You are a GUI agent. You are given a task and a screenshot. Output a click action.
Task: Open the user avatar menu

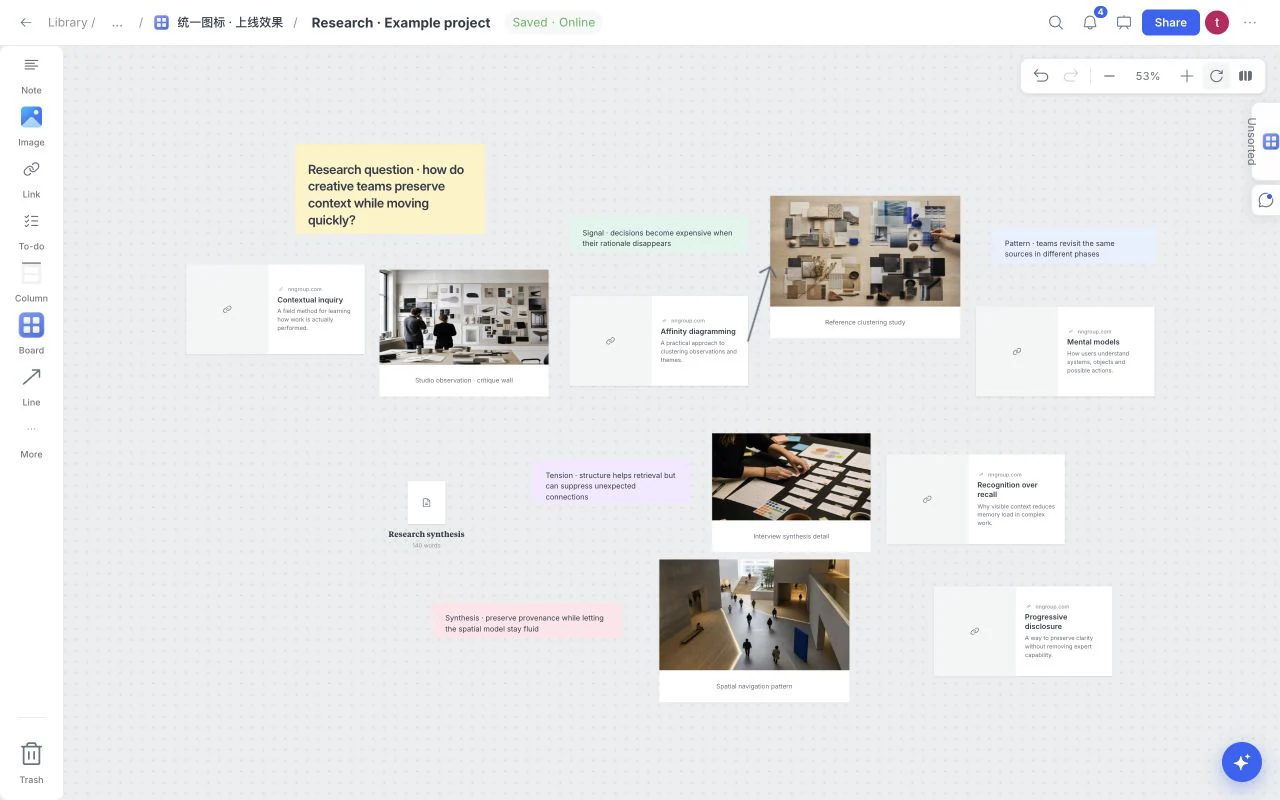(1216, 22)
